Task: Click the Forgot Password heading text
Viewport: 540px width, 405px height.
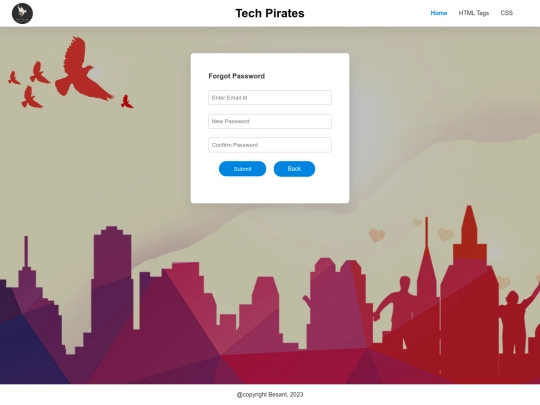Action: tap(237, 76)
